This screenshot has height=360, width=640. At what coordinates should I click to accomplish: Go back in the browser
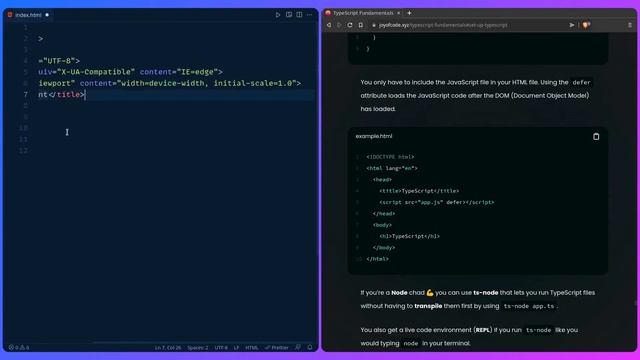pyautogui.click(x=329, y=25)
